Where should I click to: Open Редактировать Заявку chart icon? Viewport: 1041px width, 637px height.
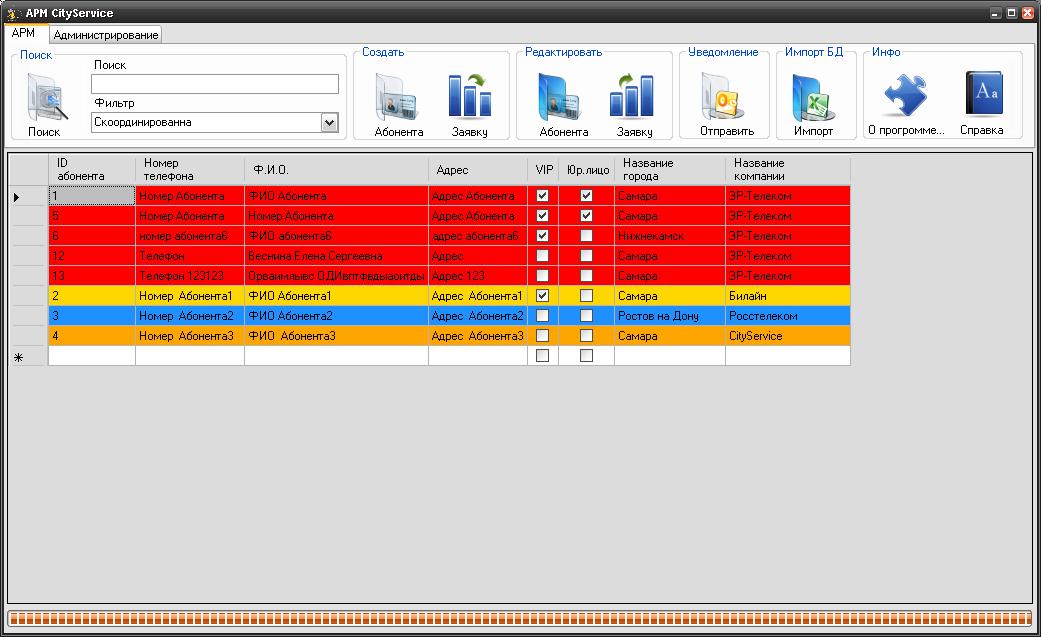pyautogui.click(x=632, y=96)
